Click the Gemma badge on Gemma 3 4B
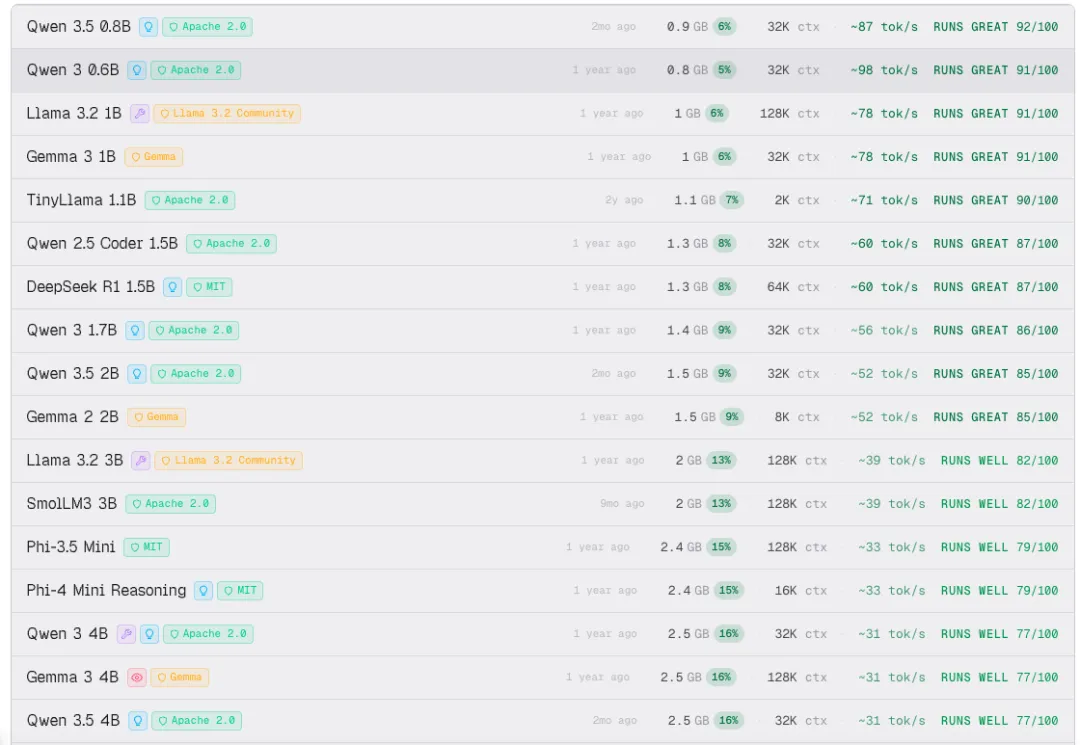Viewport: 1080px width, 745px height. 180,678
